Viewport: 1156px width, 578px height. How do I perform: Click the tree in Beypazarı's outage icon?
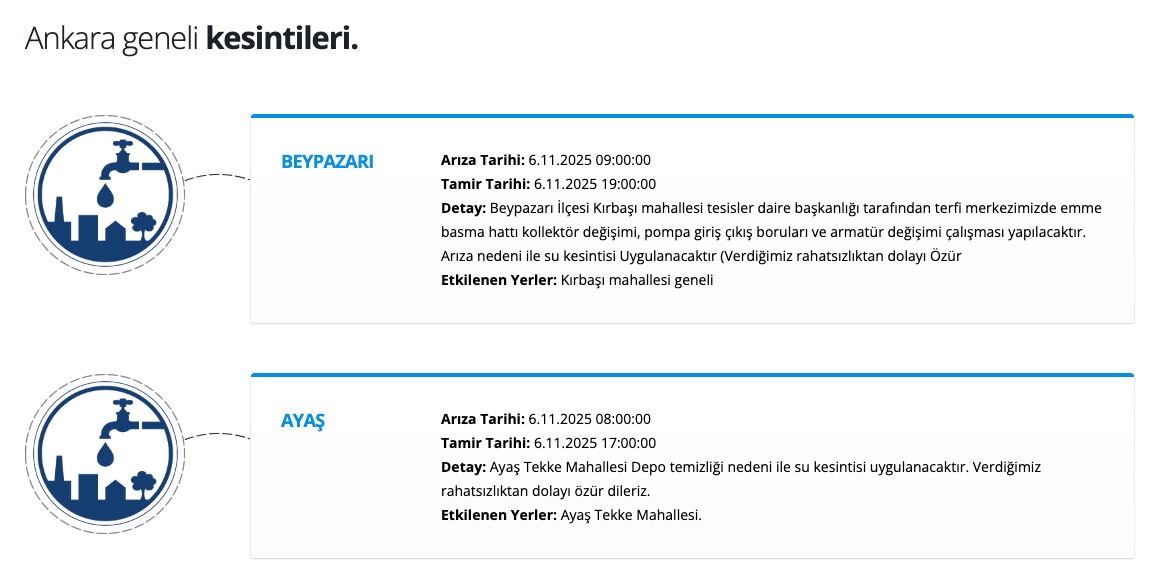point(143,222)
